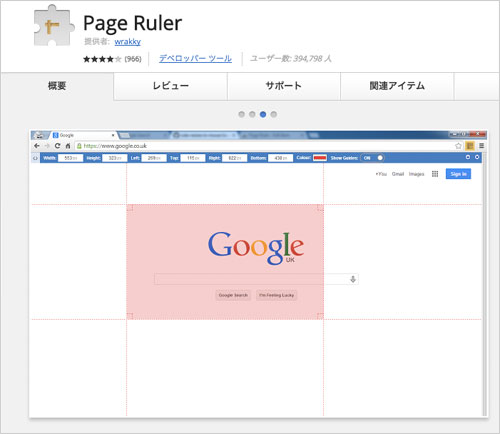Toggle the Show Guides ON switch

click(x=372, y=158)
